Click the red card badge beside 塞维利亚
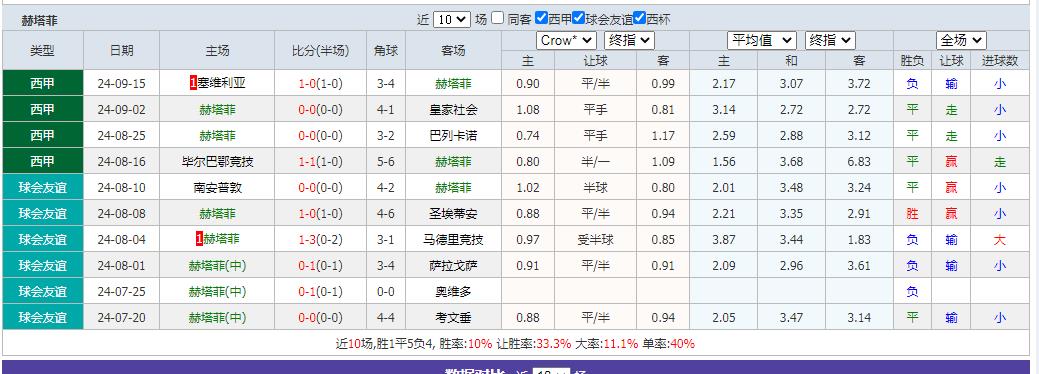Screen dimensions: 1039x374 tap(193, 84)
